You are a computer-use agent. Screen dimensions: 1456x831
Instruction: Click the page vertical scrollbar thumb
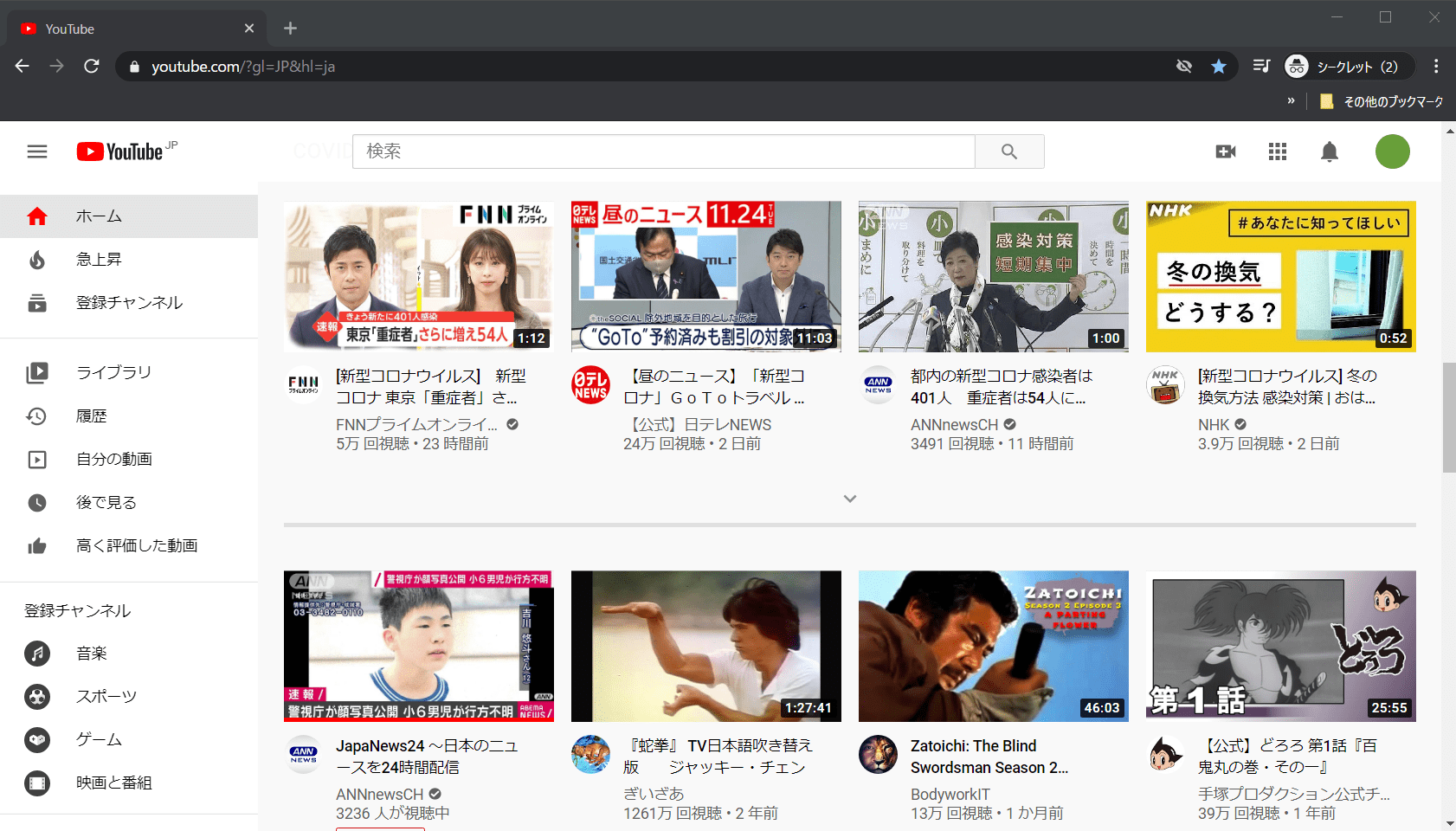click(x=1449, y=417)
